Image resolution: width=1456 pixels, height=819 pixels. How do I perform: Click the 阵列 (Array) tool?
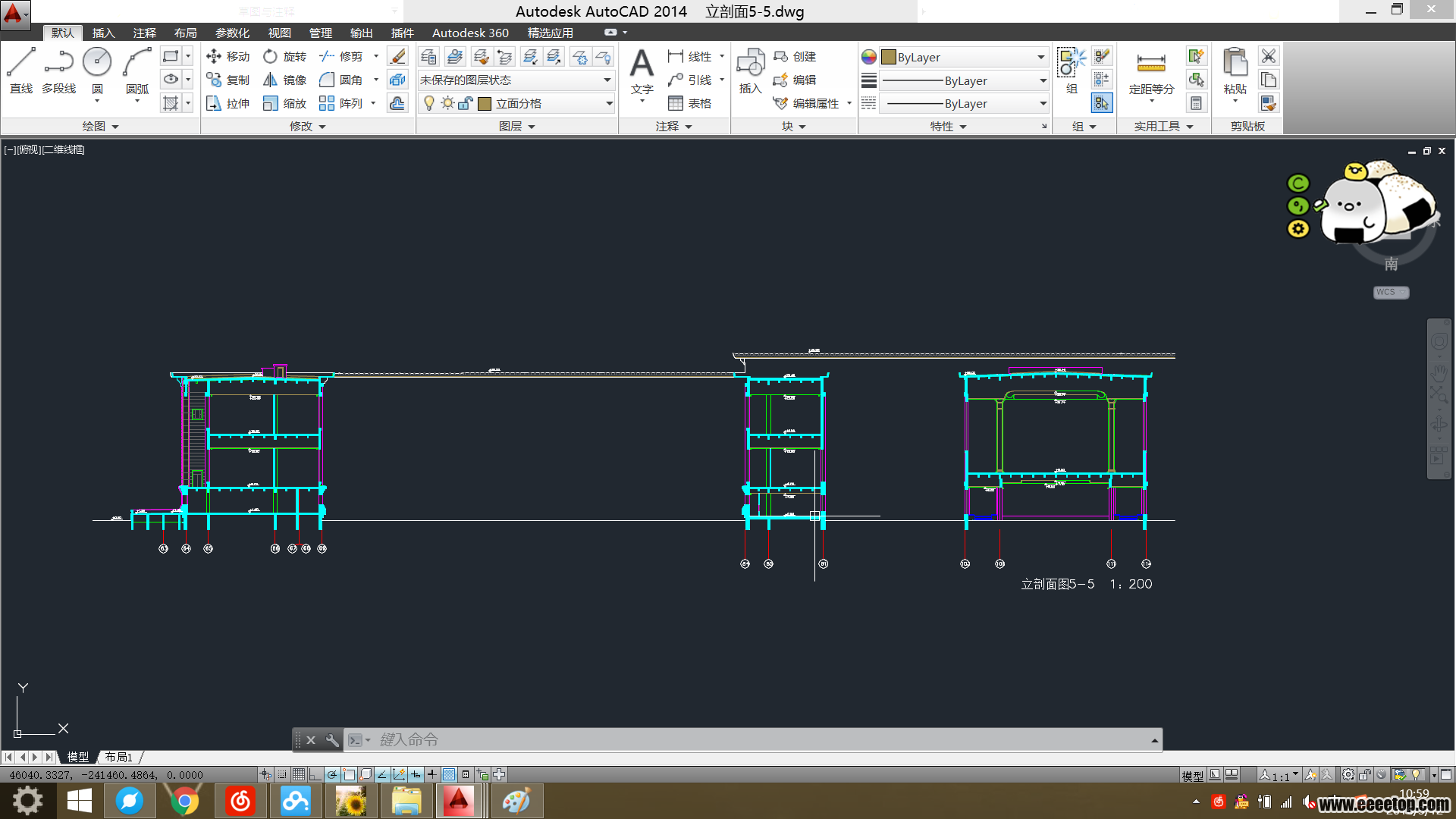[341, 104]
